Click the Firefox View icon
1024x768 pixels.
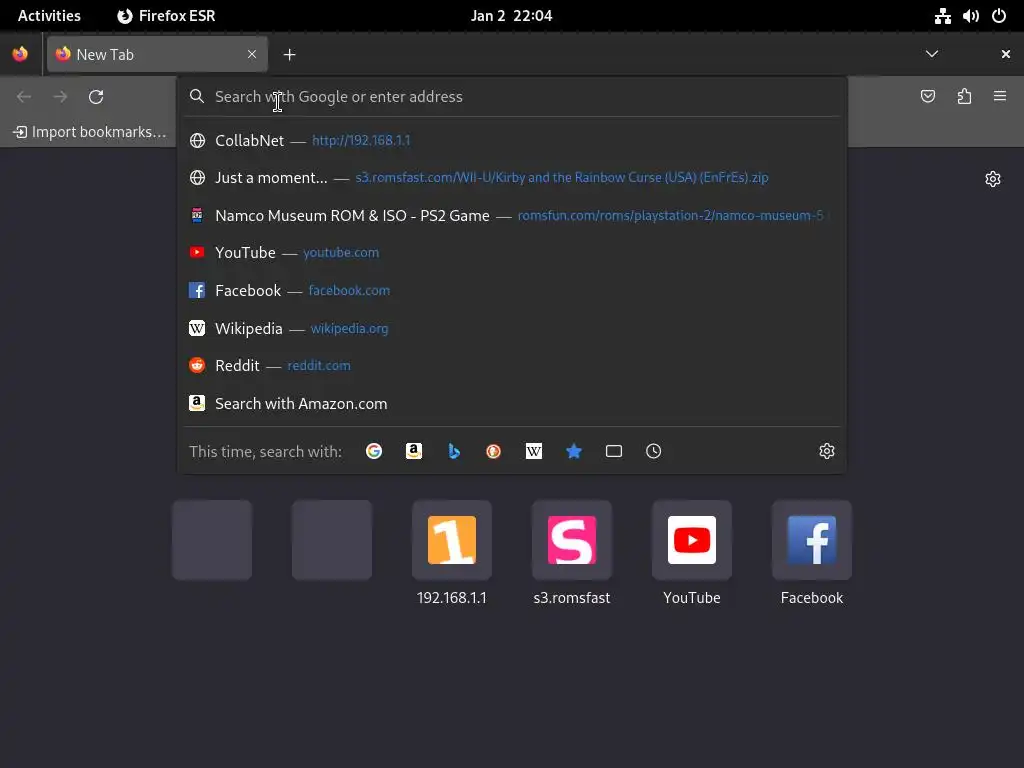click(x=20, y=54)
